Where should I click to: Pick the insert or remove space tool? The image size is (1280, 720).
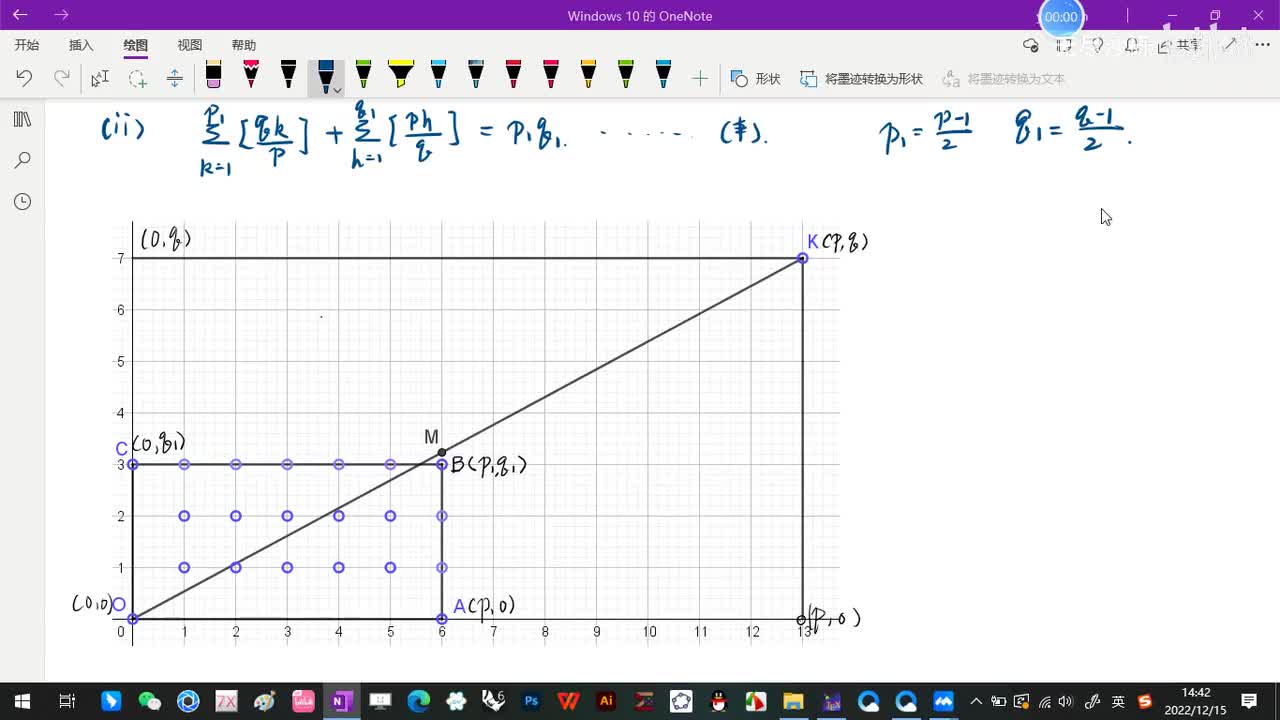click(174, 78)
